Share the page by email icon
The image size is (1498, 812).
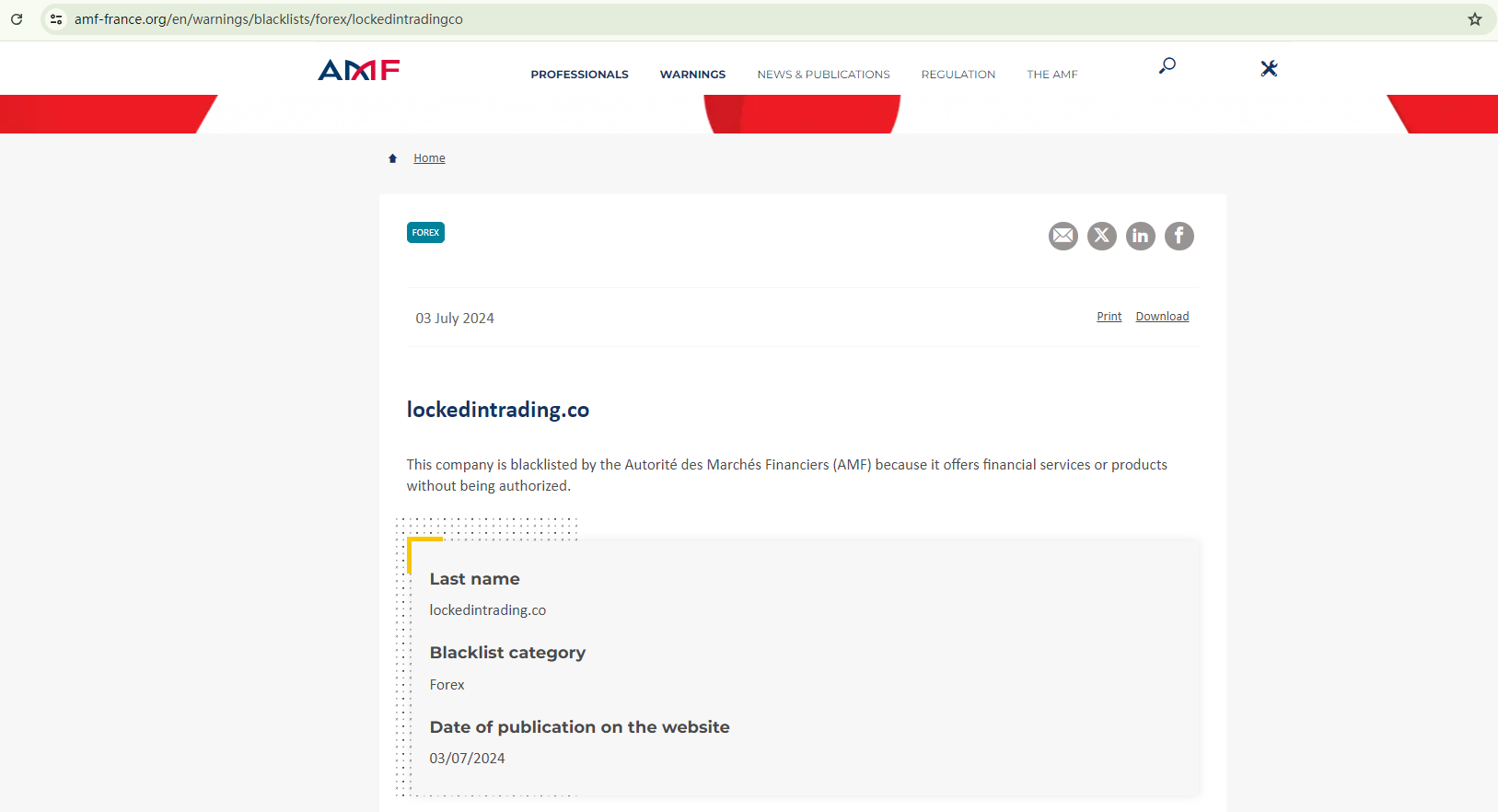(x=1063, y=237)
